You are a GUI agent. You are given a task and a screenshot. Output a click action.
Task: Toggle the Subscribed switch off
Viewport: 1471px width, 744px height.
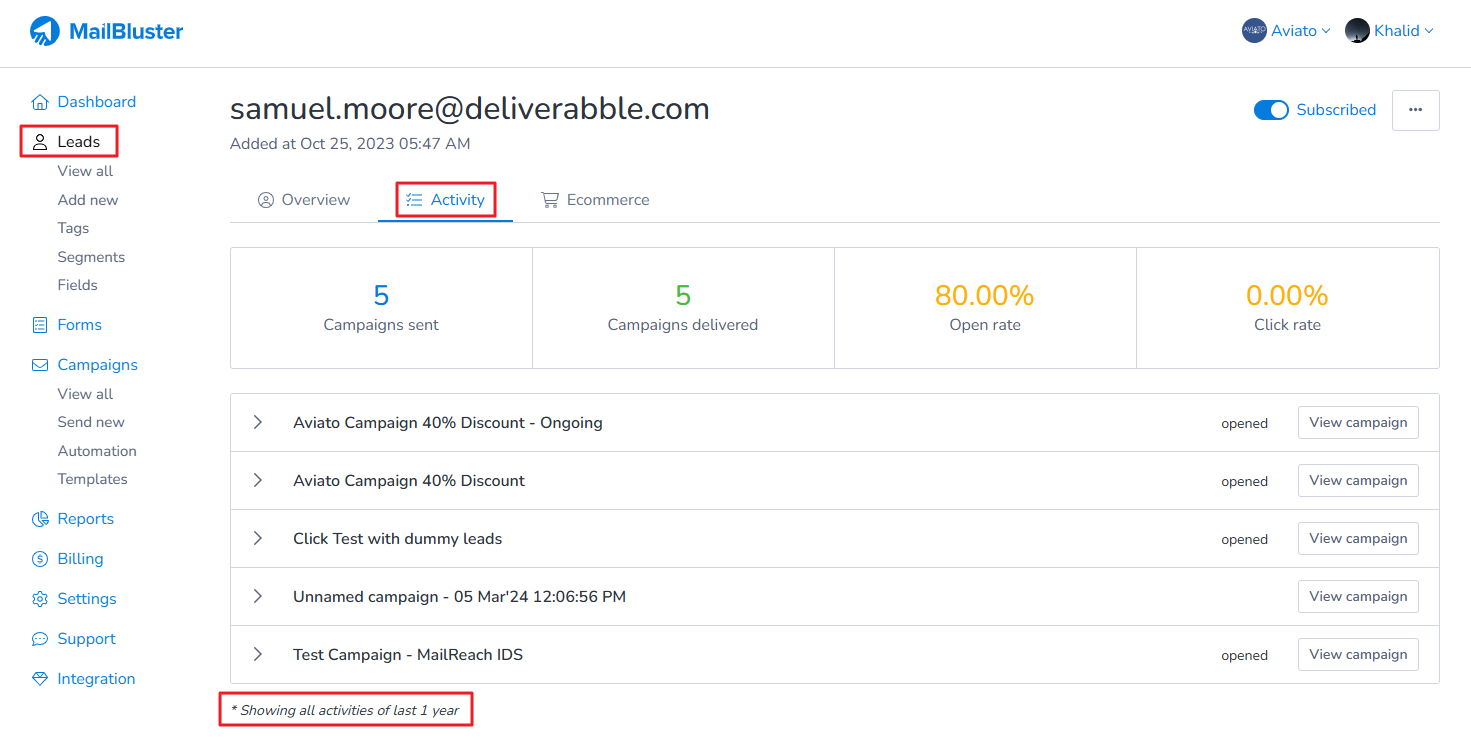click(1271, 110)
